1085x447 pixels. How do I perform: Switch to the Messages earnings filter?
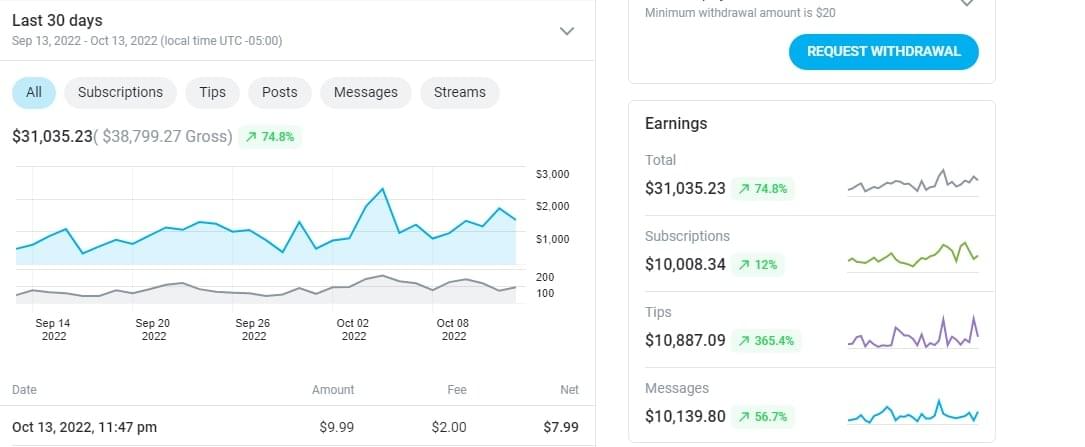[x=365, y=92]
